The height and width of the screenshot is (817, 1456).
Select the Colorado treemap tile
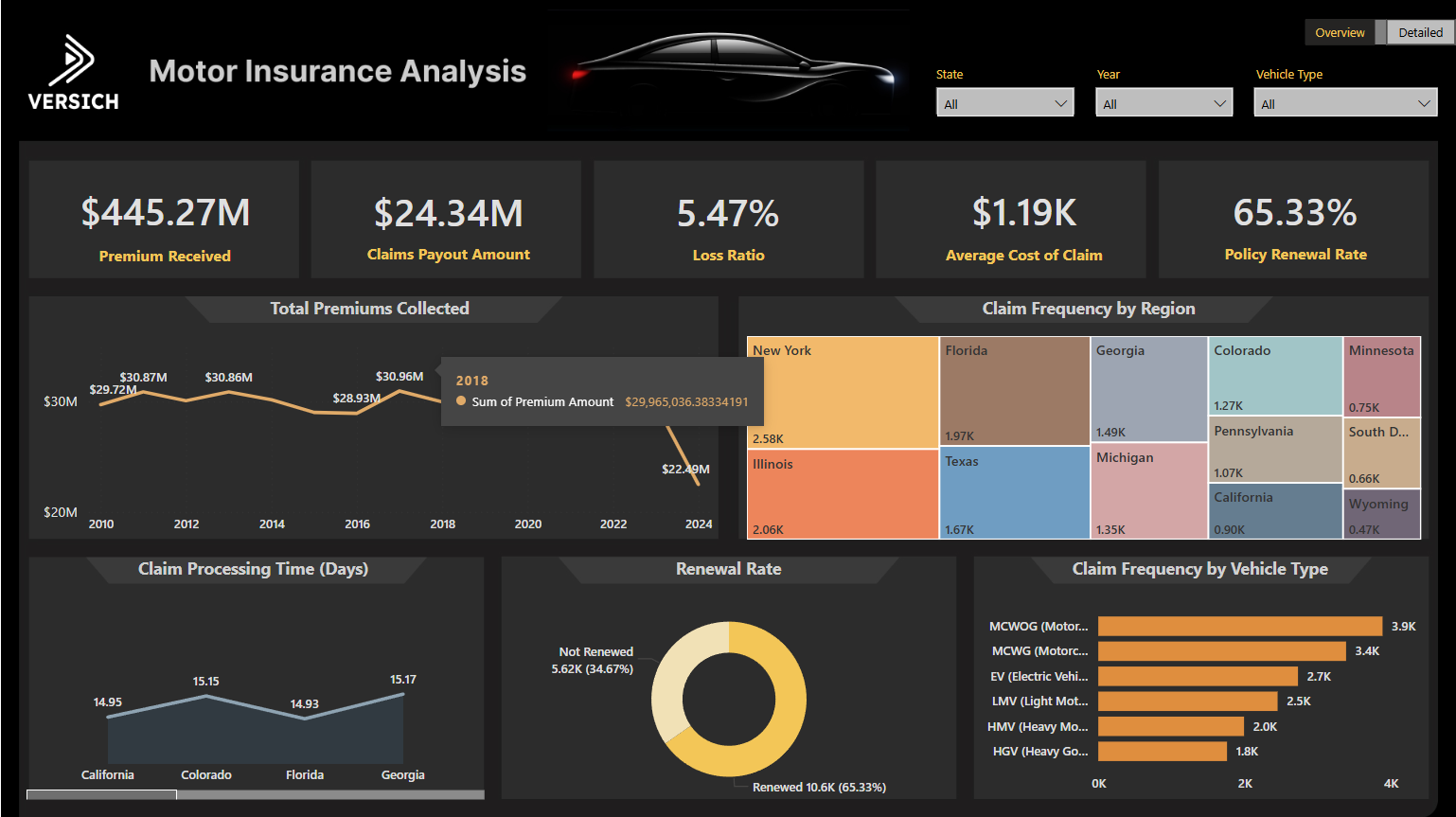(x=1274, y=377)
